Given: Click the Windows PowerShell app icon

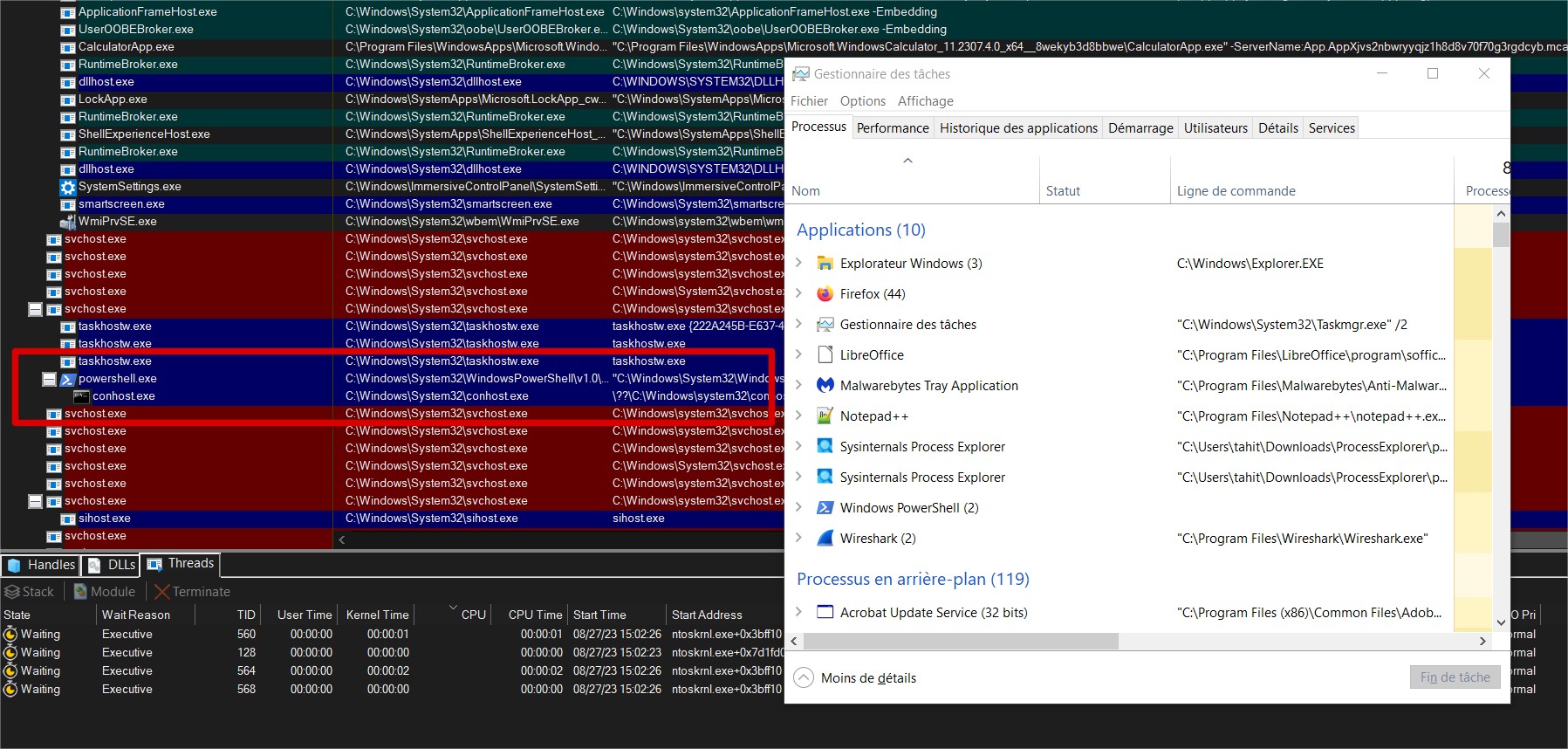Looking at the screenshot, I should 825,507.
